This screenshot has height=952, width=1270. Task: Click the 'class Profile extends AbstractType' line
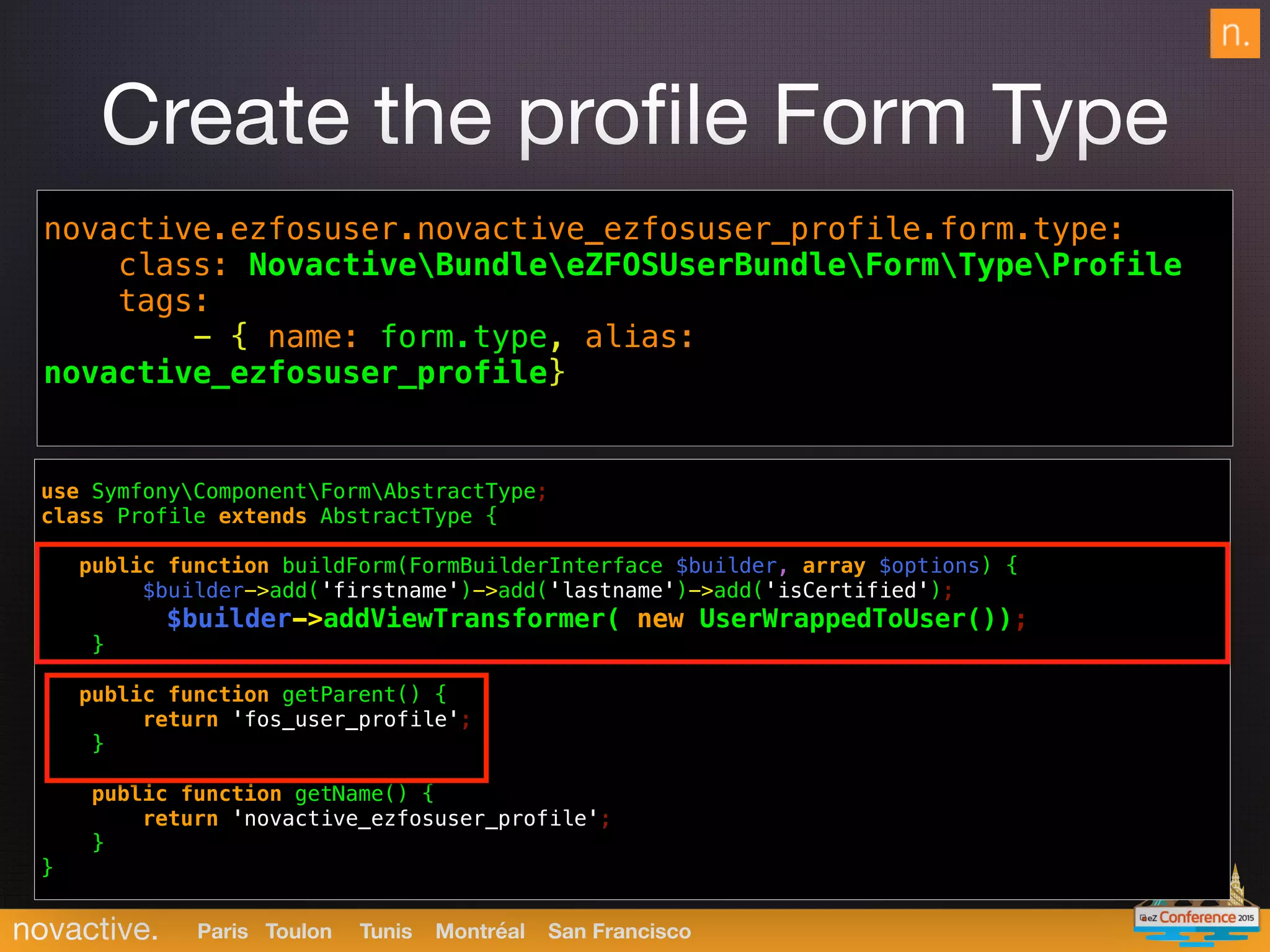[x=269, y=516]
